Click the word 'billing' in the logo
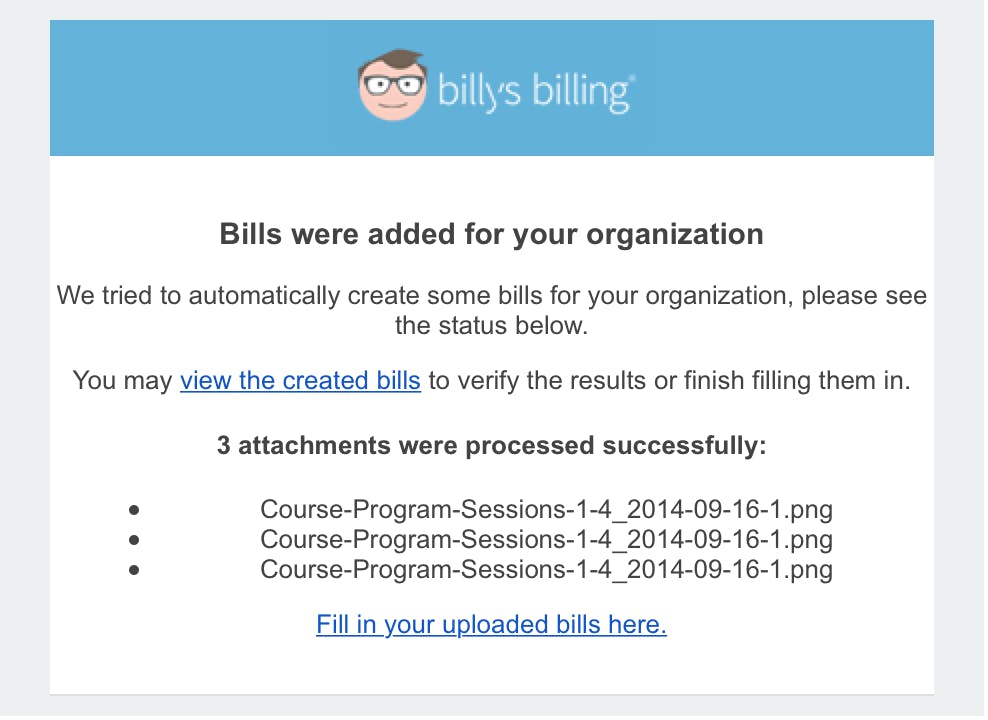 (x=582, y=93)
